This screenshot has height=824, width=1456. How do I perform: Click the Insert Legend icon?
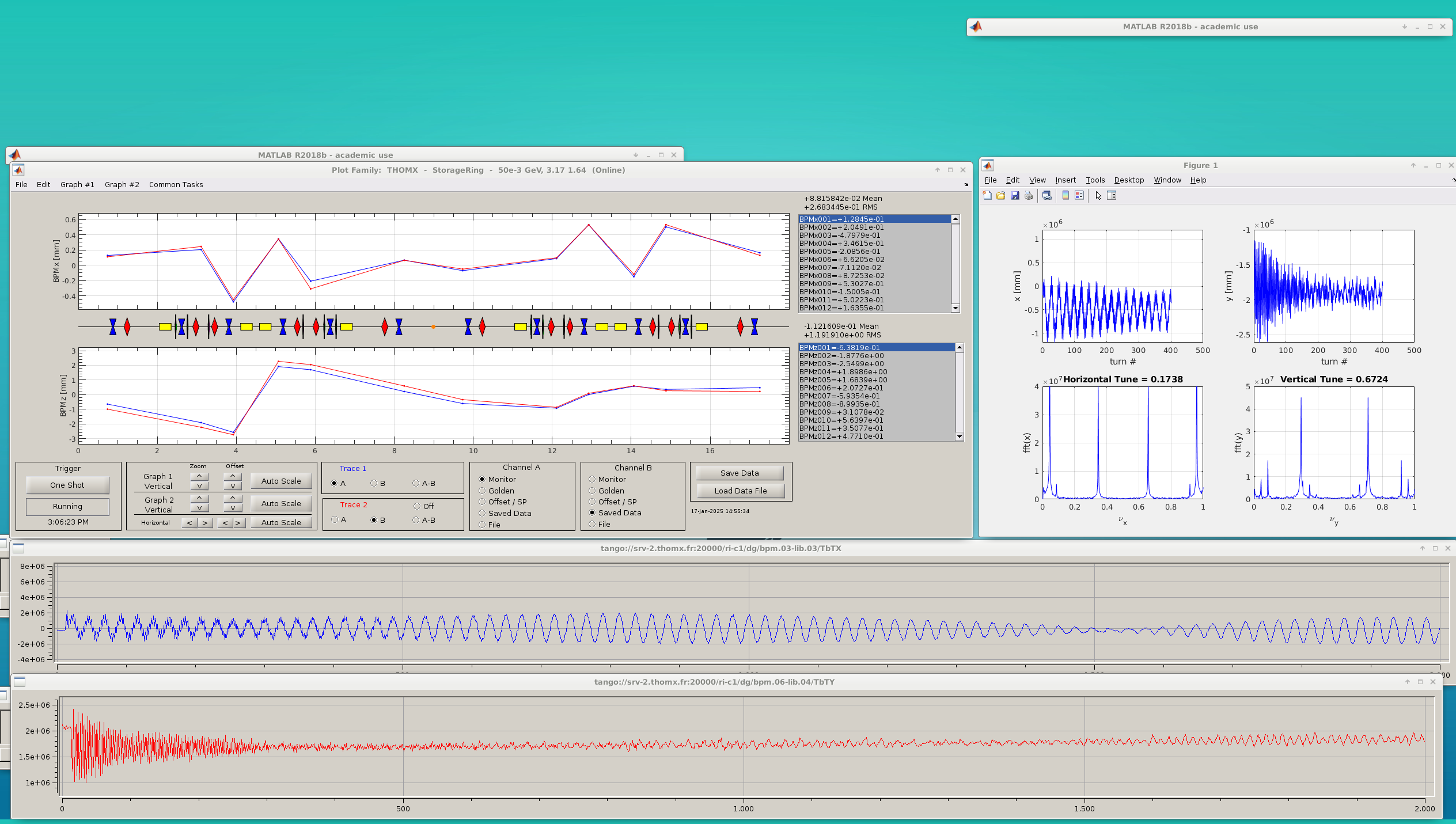(1079, 196)
